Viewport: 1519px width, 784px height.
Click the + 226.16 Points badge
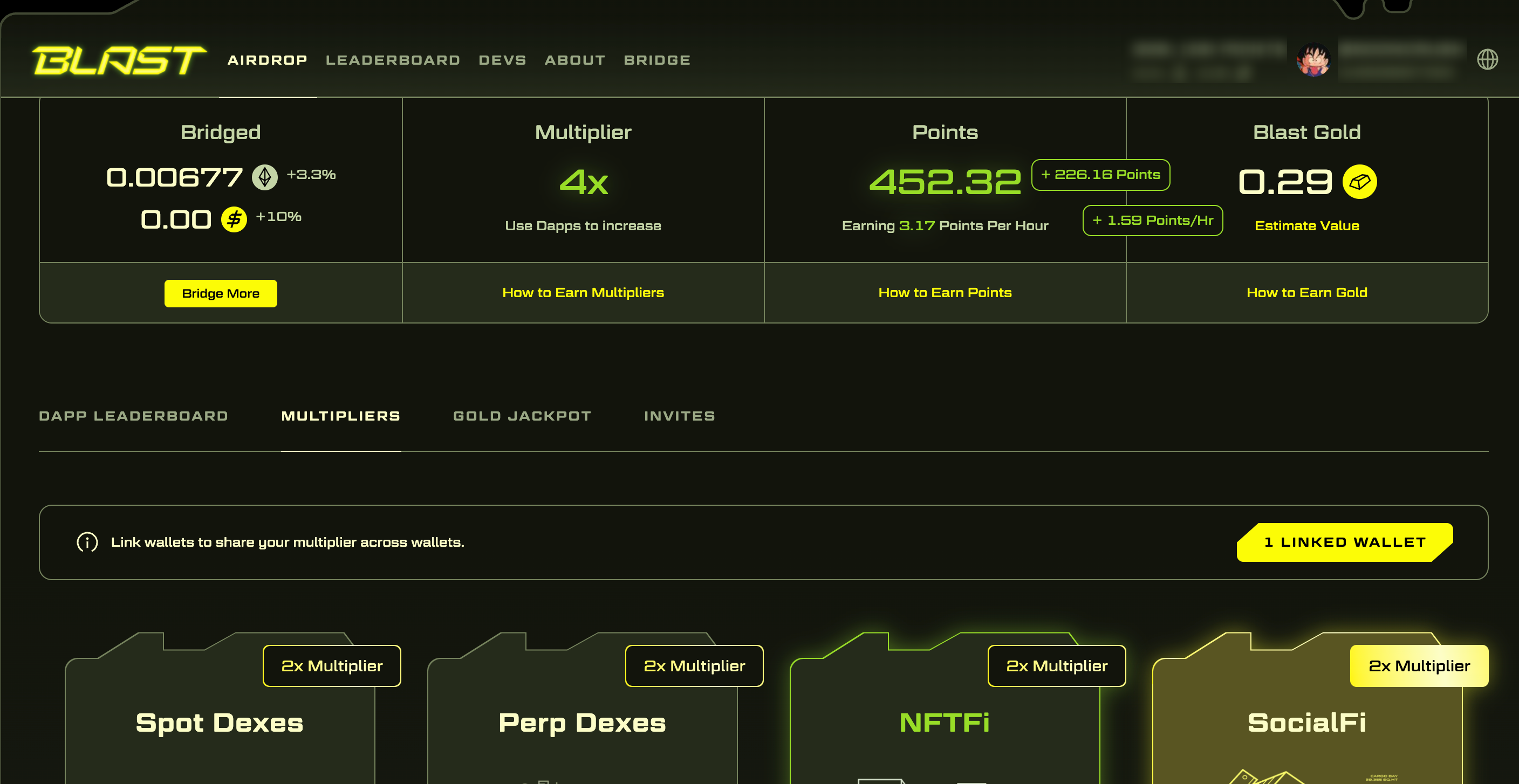click(x=1100, y=175)
